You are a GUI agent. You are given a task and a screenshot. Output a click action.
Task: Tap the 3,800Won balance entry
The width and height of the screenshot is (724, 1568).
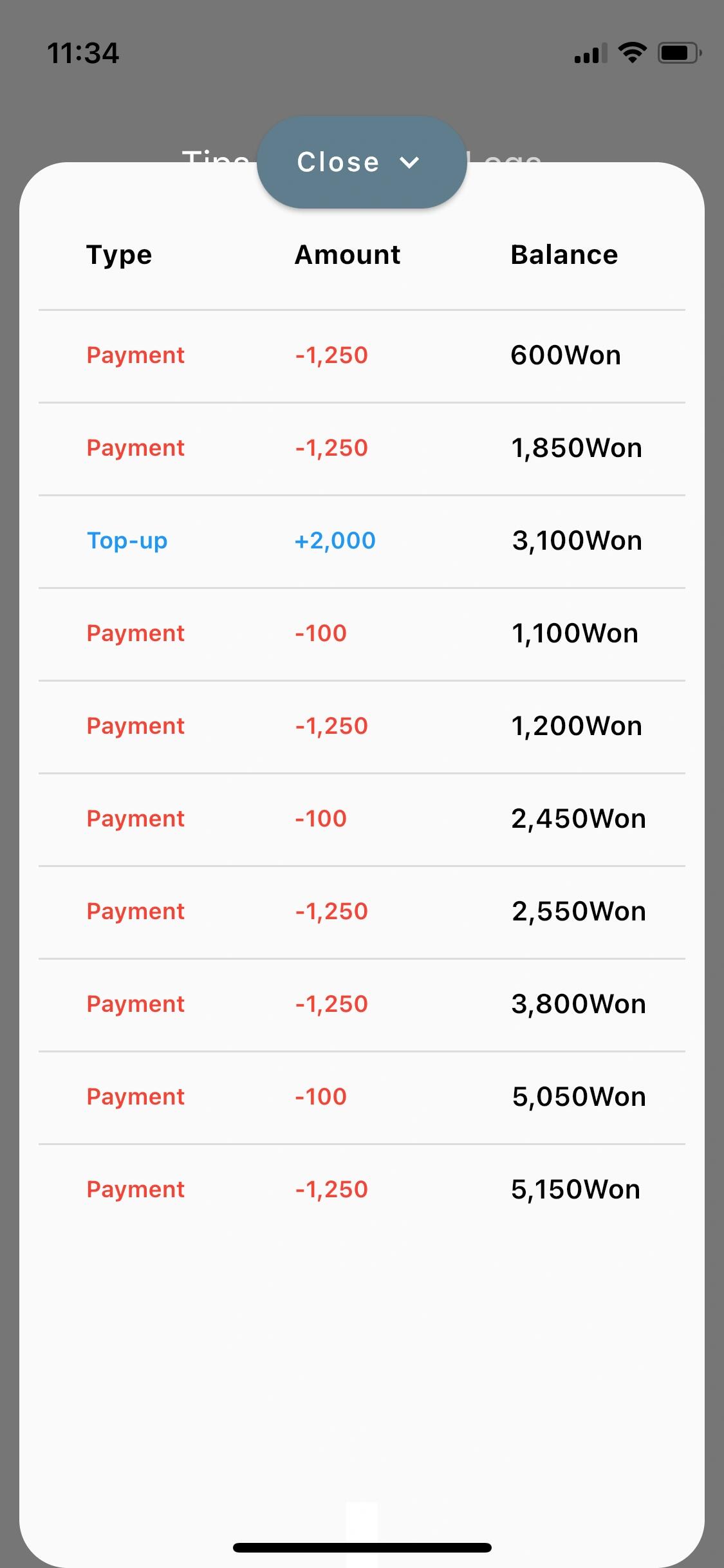[579, 1004]
